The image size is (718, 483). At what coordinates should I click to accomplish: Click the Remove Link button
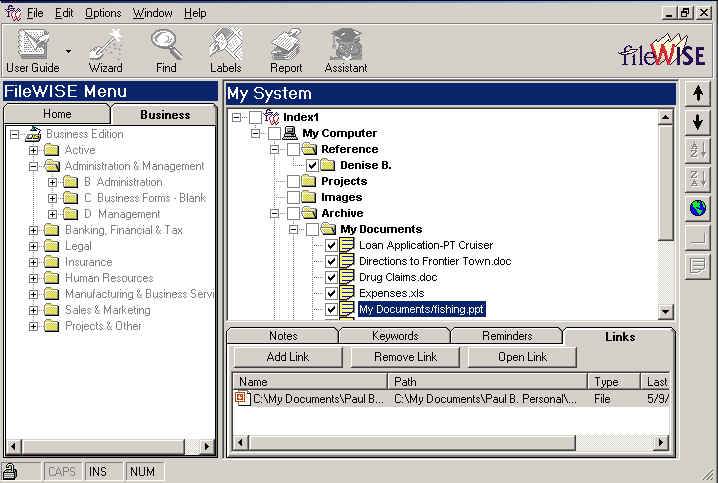(405, 357)
